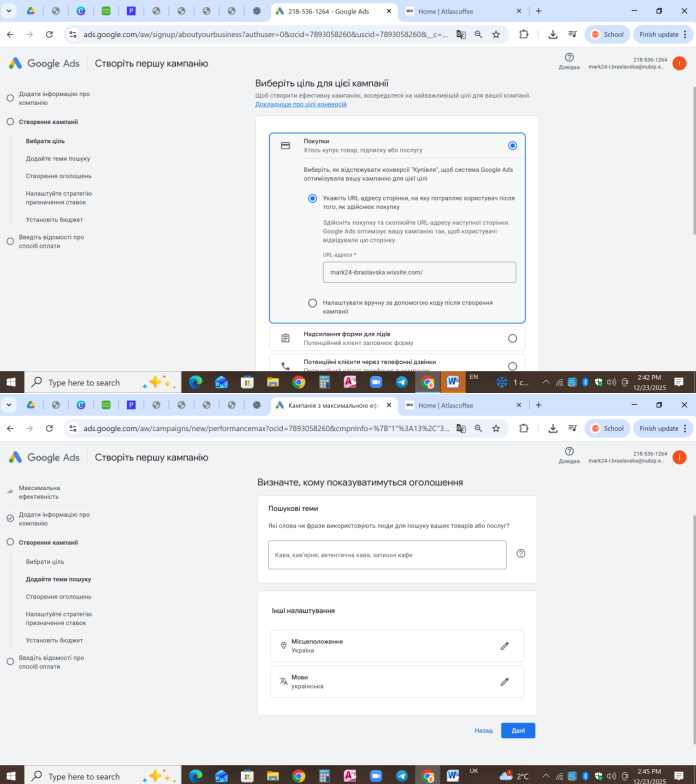Expand hidden system tray icons in the 2:42 PM taskbar
696x784 pixels.
tap(546, 382)
